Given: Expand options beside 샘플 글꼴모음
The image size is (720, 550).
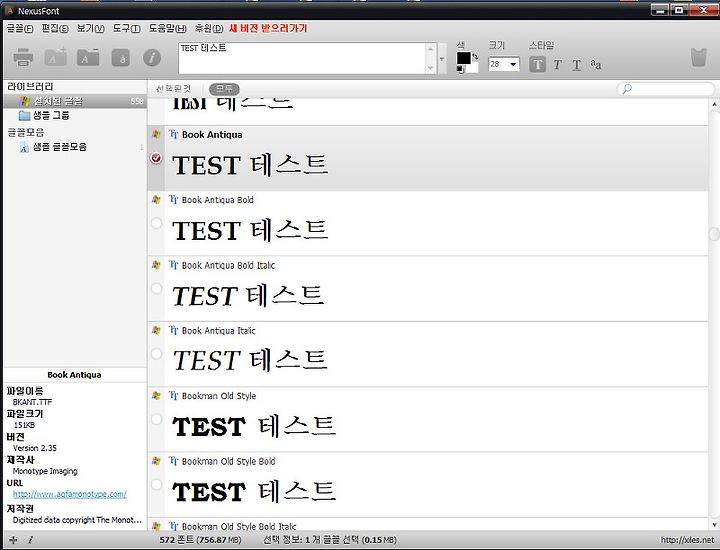Looking at the screenshot, I should click(141, 147).
